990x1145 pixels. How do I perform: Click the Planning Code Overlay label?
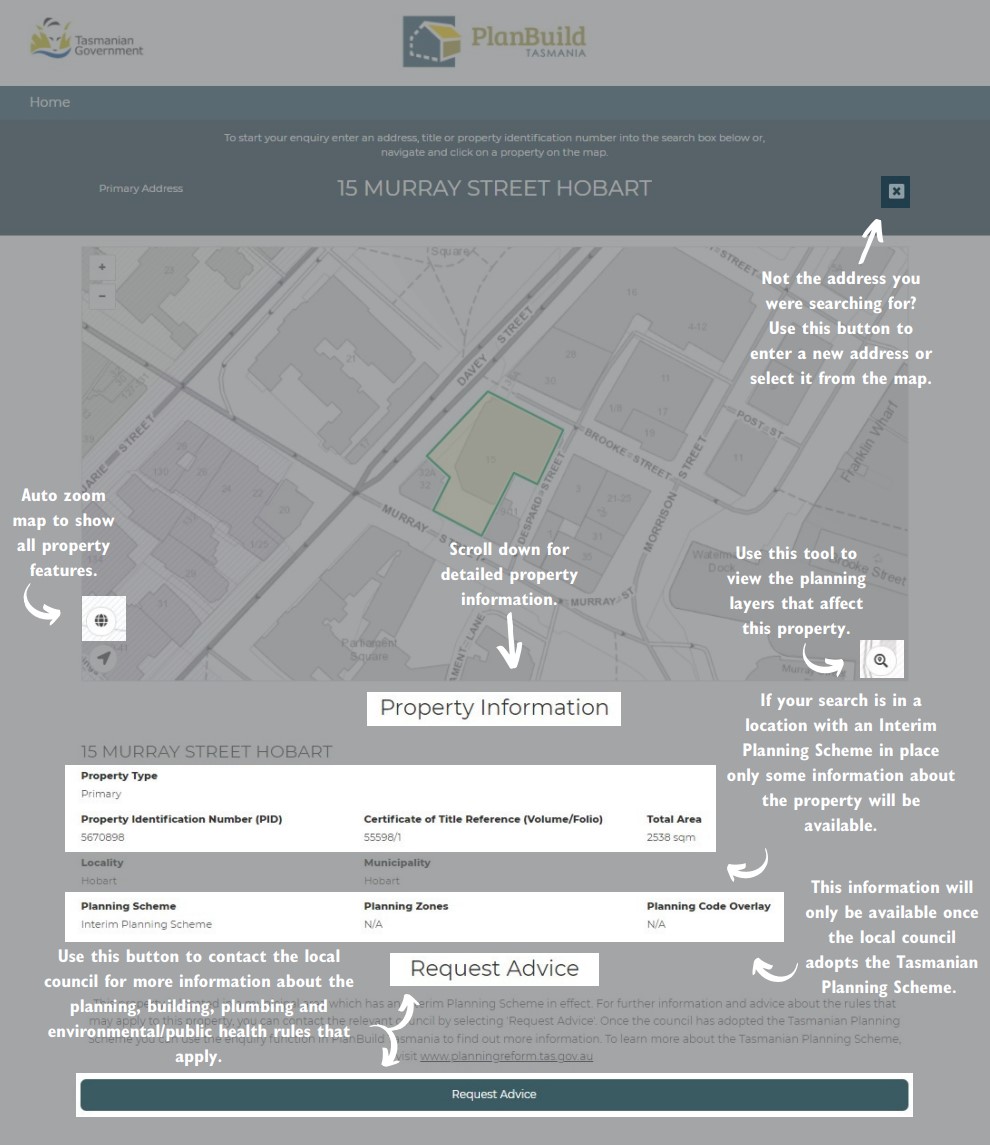[708, 906]
